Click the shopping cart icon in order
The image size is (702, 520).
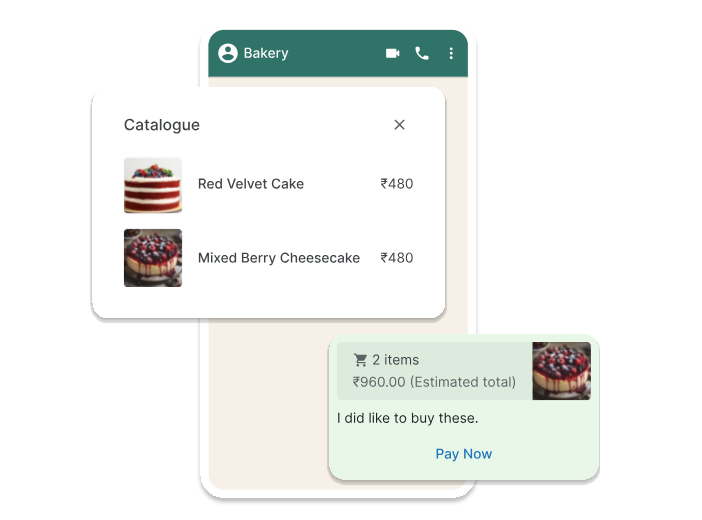click(361, 360)
